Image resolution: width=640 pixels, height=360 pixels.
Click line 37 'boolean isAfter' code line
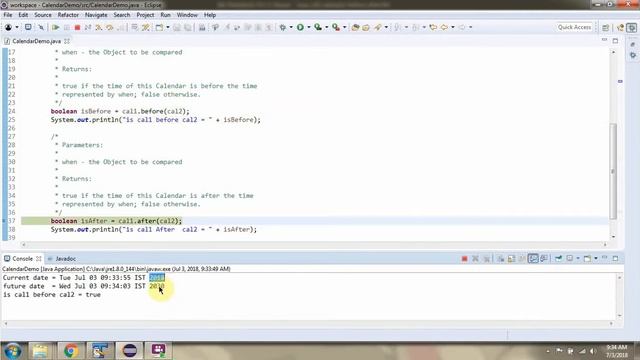point(116,221)
